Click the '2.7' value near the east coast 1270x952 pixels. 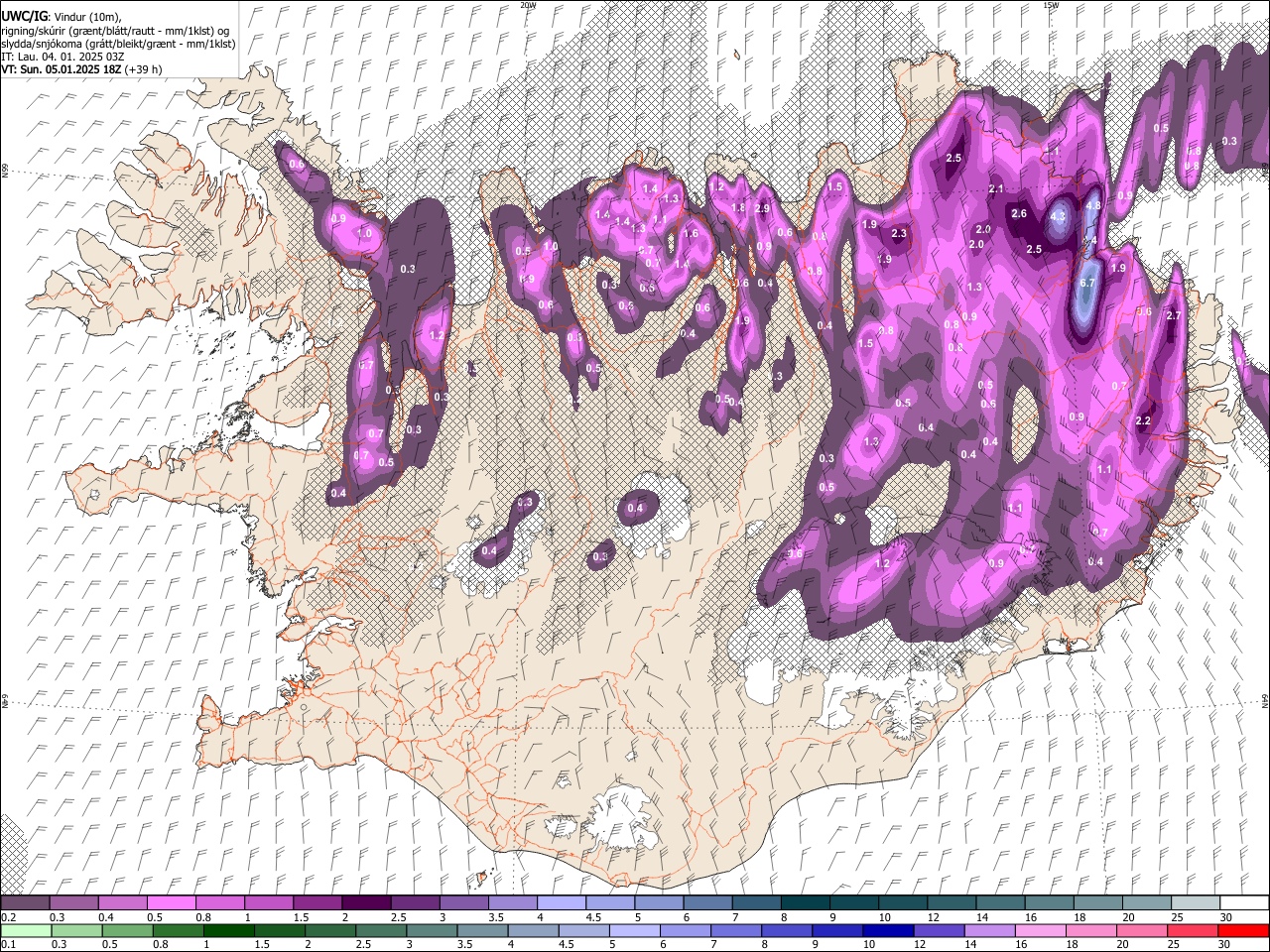[x=1174, y=315]
